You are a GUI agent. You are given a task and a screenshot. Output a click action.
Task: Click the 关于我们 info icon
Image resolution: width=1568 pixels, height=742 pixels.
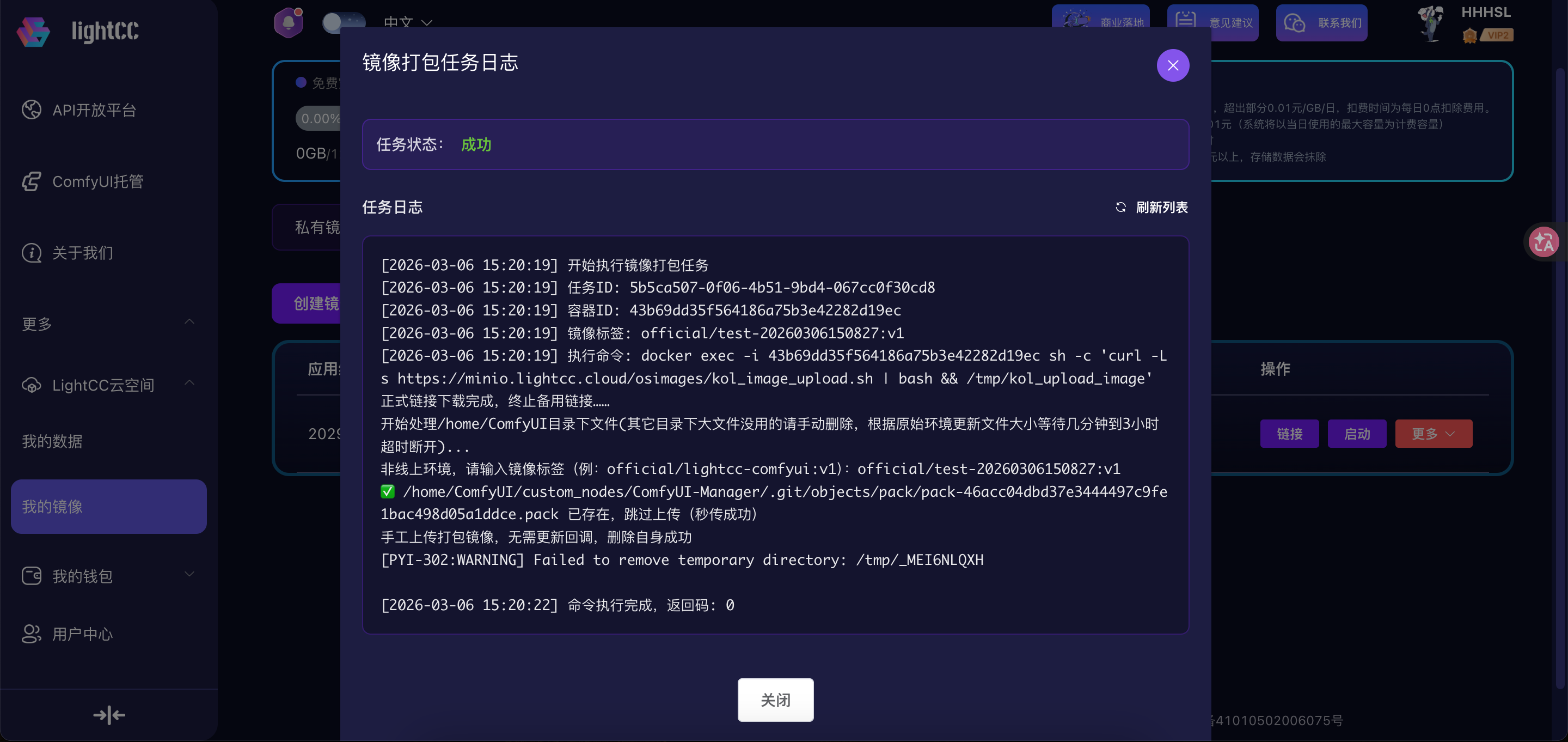(x=32, y=253)
